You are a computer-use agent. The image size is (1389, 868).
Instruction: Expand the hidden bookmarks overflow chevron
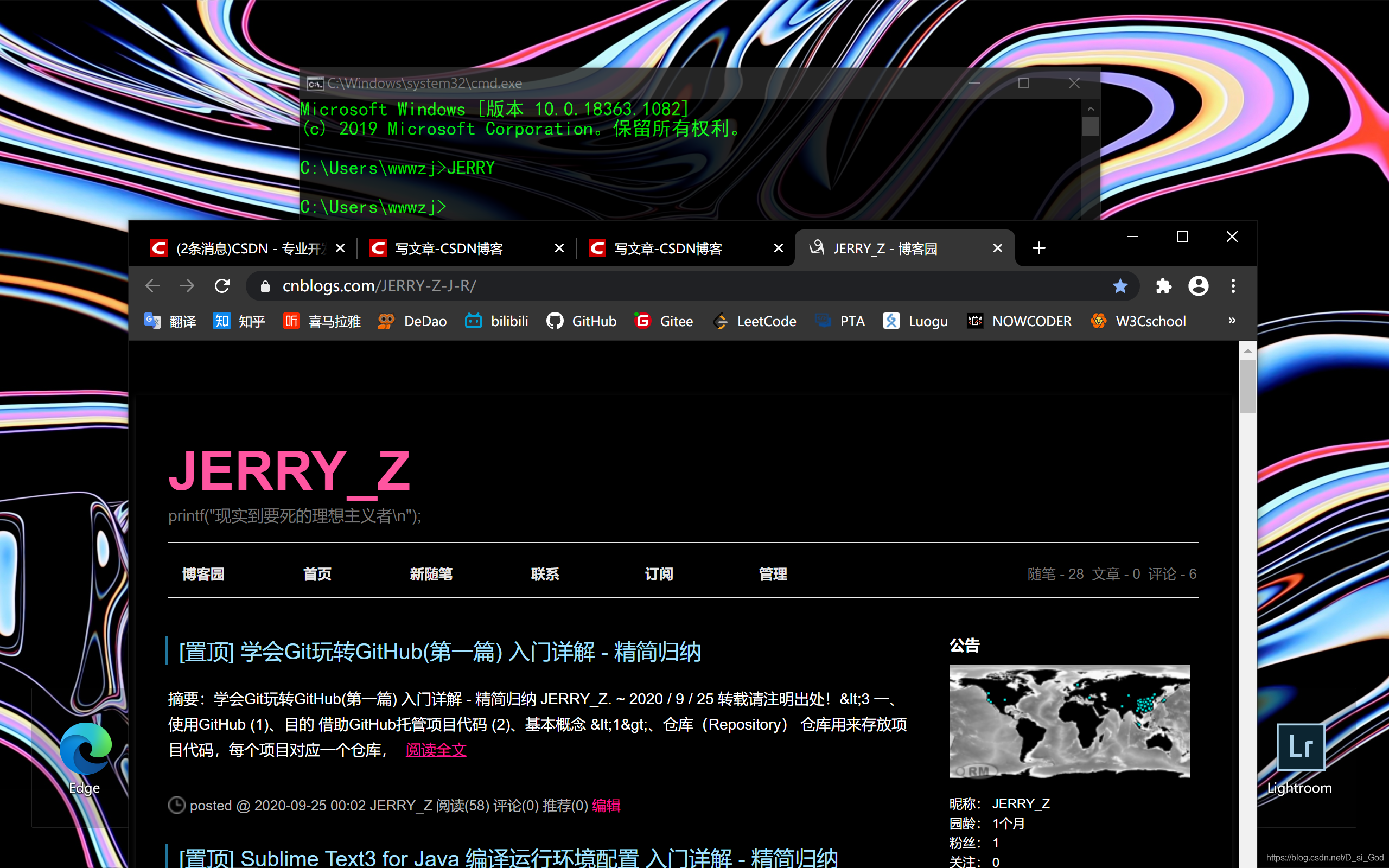(x=1232, y=320)
